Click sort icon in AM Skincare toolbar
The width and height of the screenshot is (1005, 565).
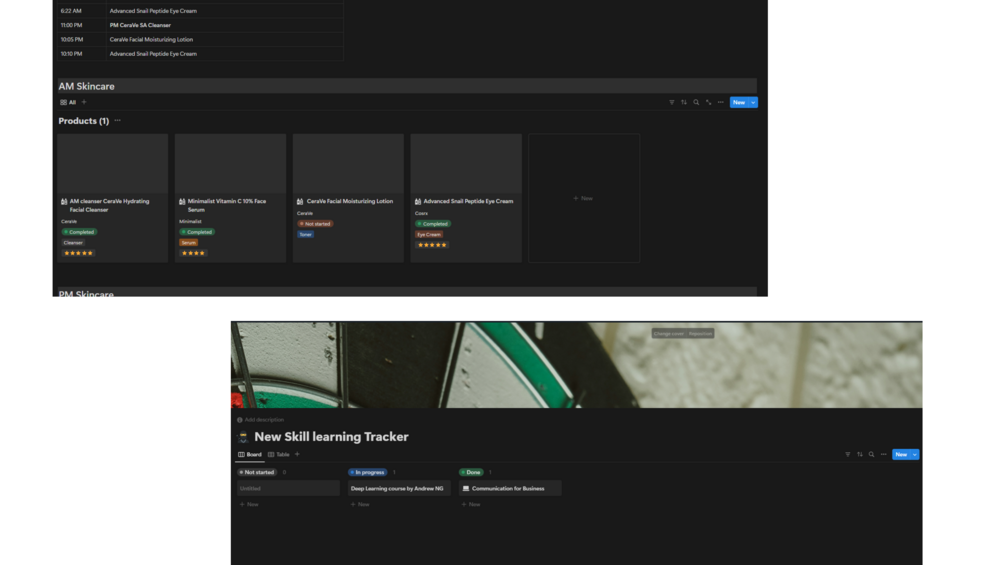(x=684, y=102)
